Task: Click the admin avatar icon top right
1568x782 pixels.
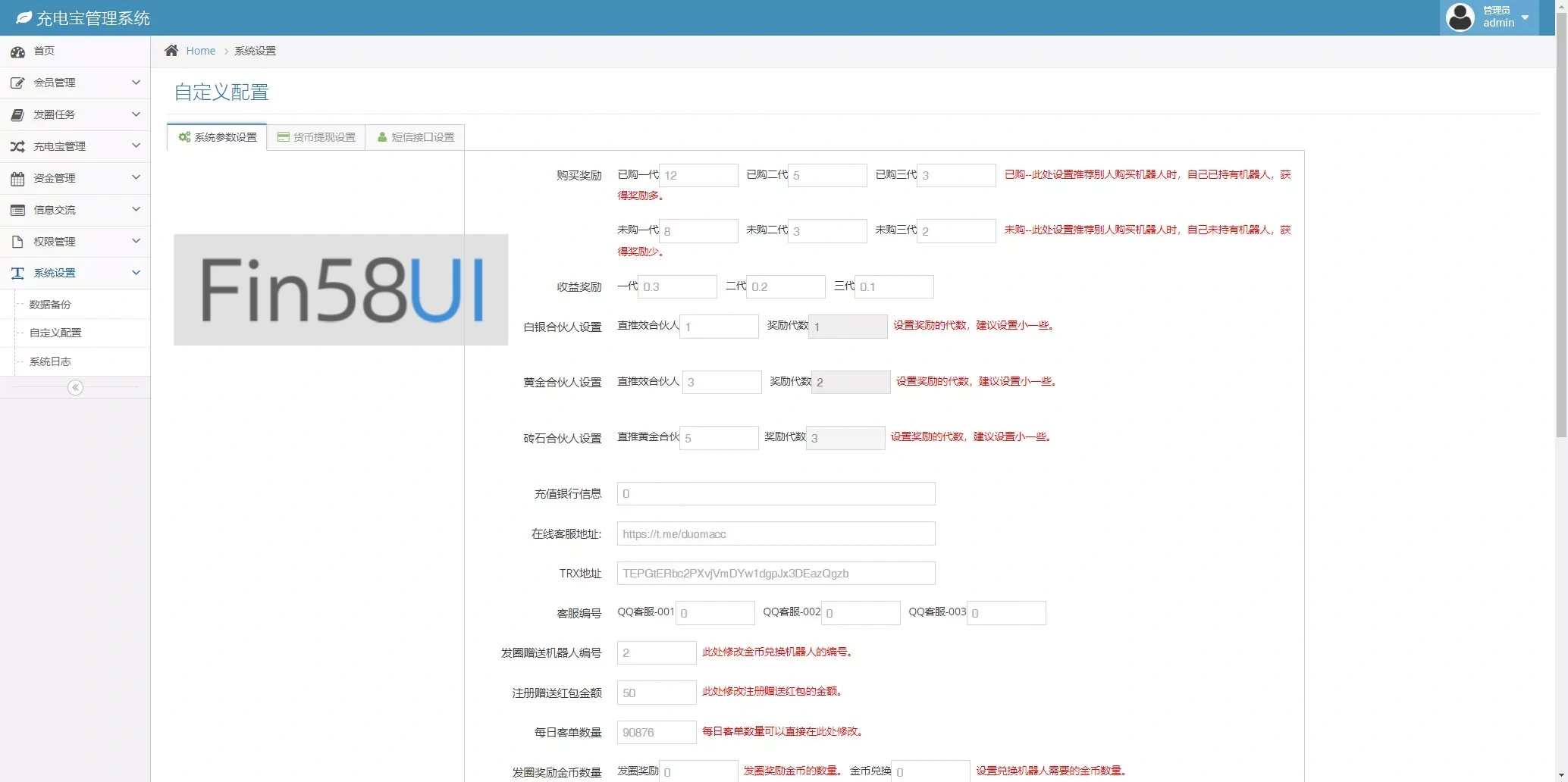Action: 1459,17
